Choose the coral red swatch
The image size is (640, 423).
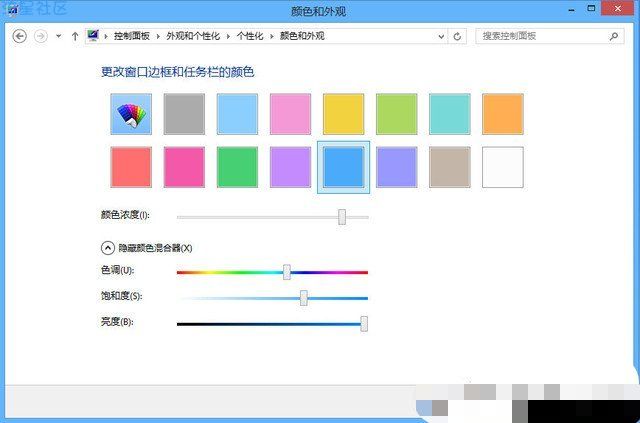click(131, 167)
